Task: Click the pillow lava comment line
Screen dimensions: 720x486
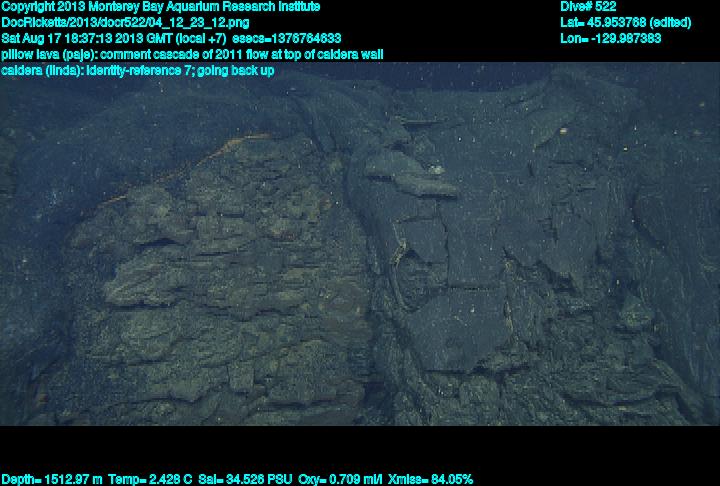Action: click(192, 54)
